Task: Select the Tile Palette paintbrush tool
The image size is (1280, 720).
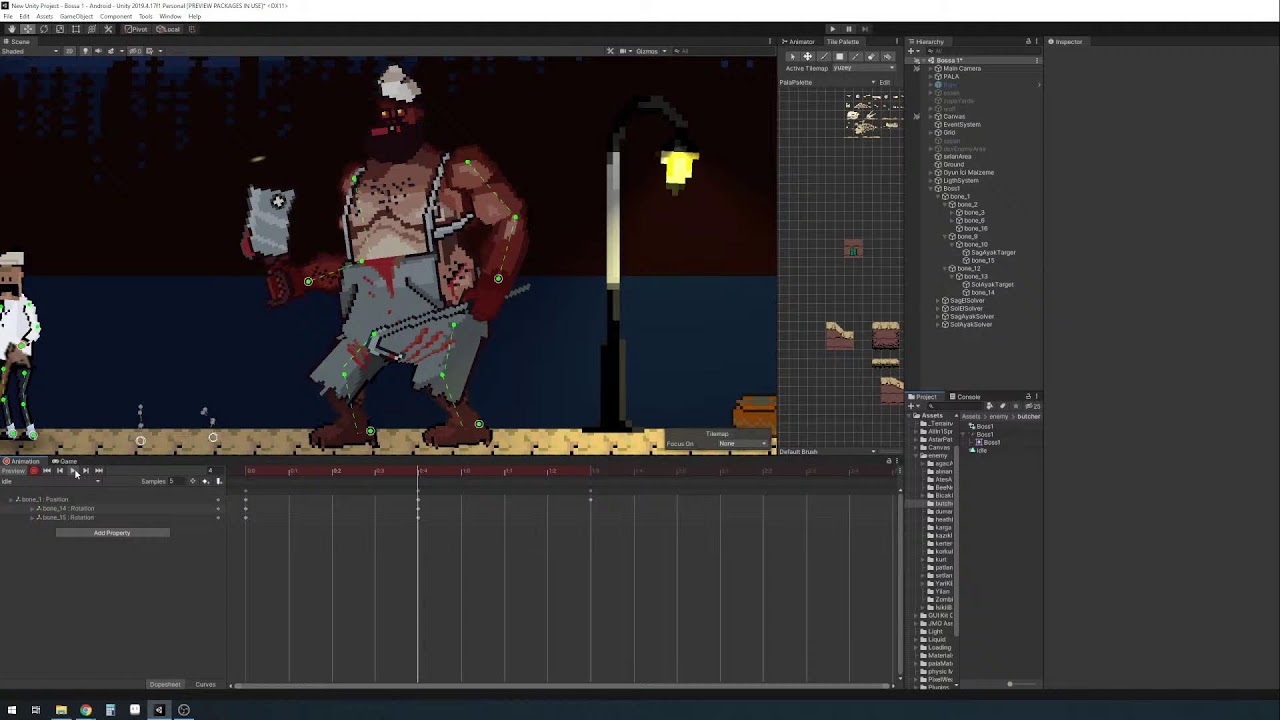Action: pos(824,56)
